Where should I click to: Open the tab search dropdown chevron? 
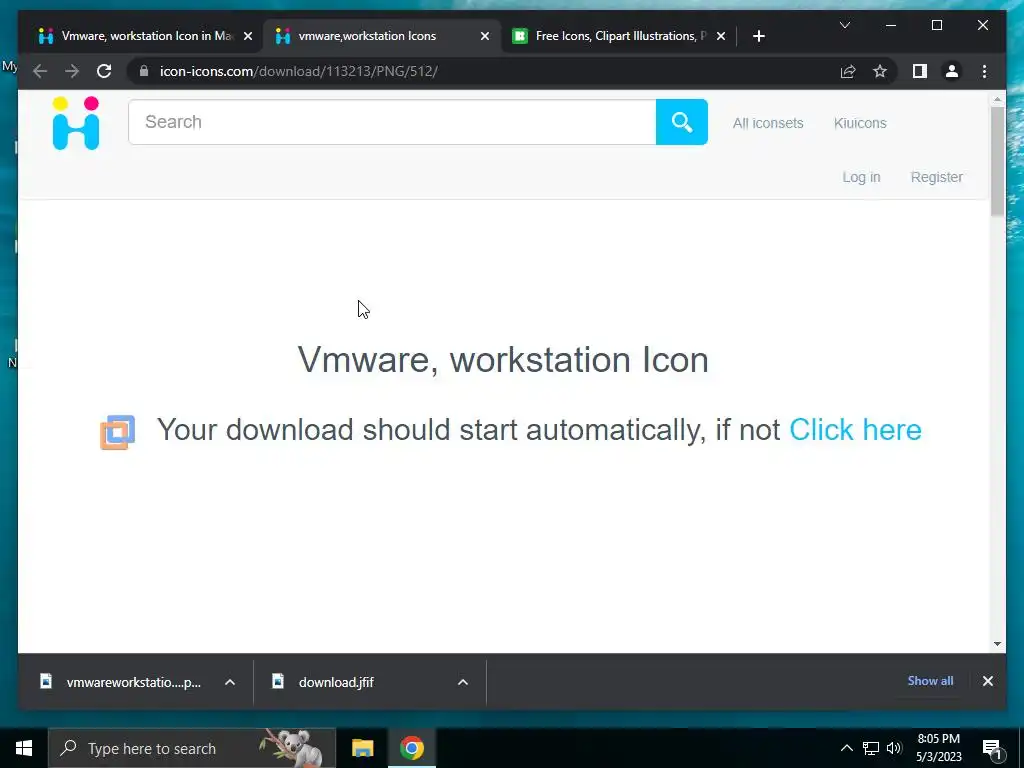(844, 25)
